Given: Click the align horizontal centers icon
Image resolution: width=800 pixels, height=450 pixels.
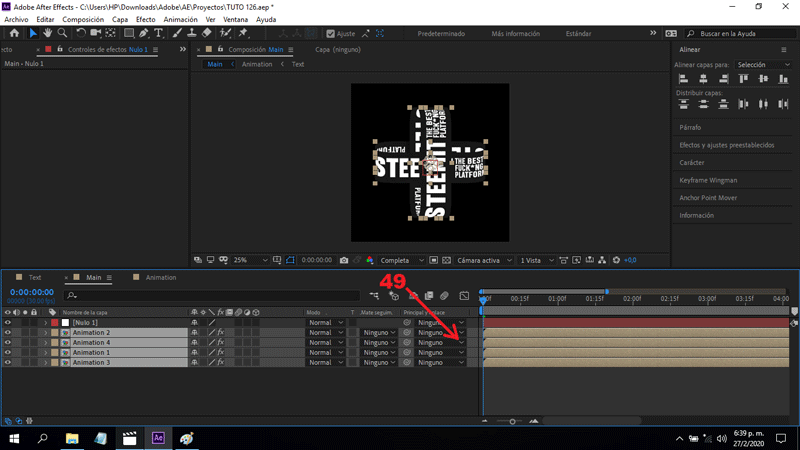Looking at the screenshot, I should 704,79.
